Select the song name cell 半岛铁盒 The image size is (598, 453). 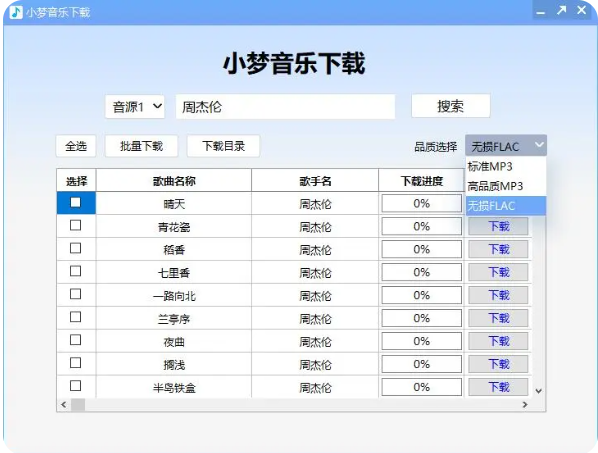(174, 387)
